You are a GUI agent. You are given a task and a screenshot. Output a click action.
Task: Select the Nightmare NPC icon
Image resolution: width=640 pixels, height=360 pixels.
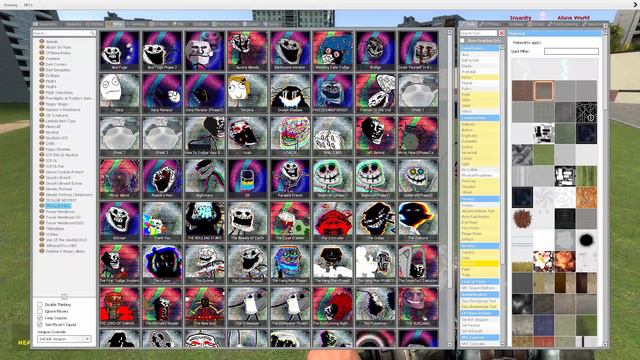point(204,179)
